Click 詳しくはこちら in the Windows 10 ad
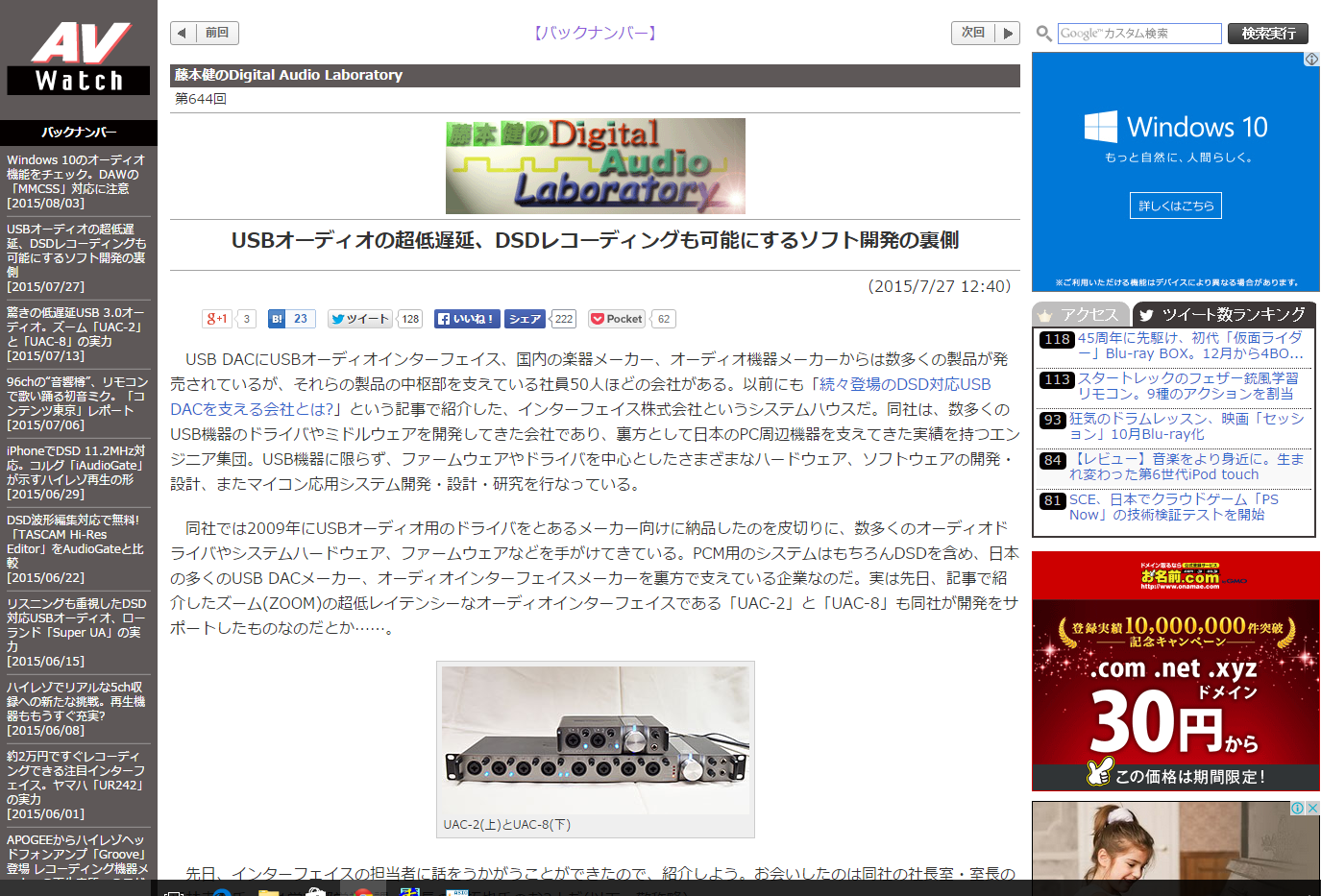This screenshot has height=896, width=1321. tap(1176, 206)
